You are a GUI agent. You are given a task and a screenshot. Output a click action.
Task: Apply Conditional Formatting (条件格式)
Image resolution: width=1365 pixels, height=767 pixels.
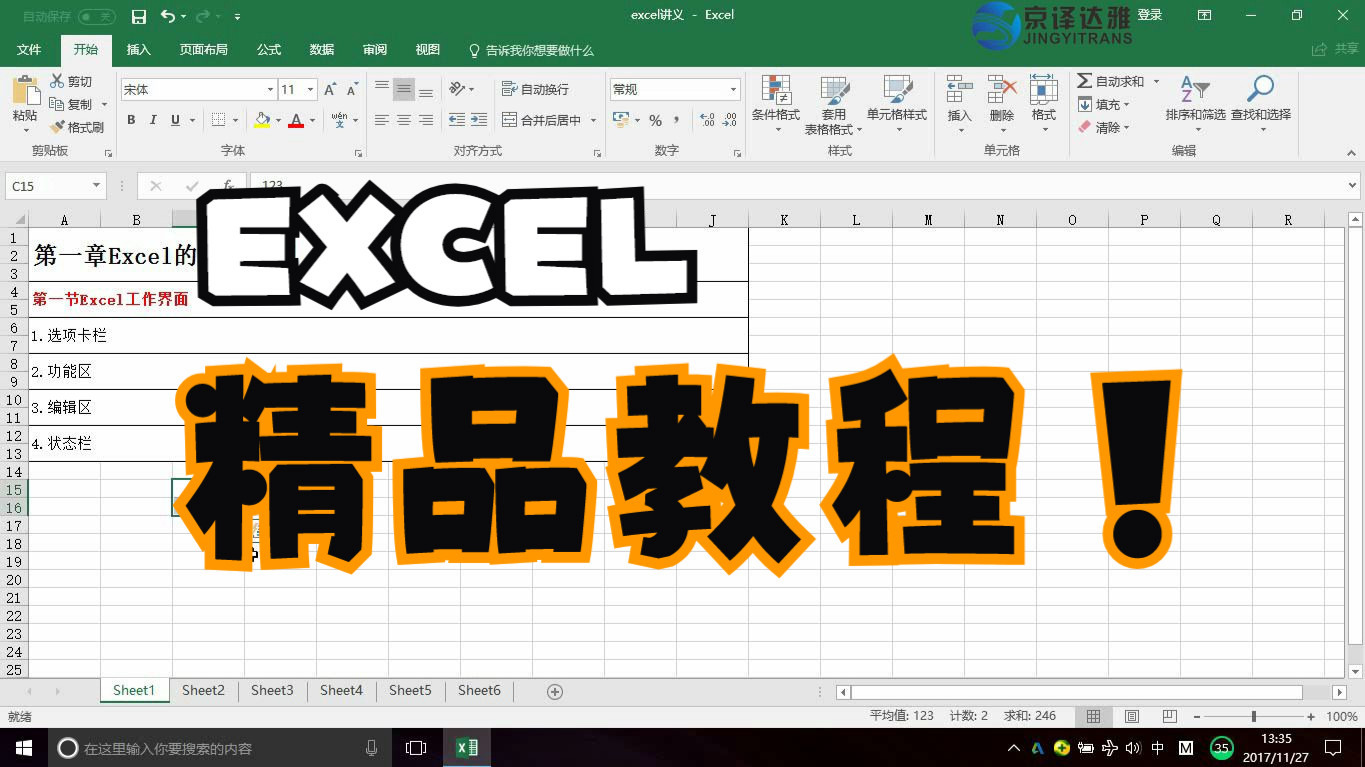coord(776,107)
